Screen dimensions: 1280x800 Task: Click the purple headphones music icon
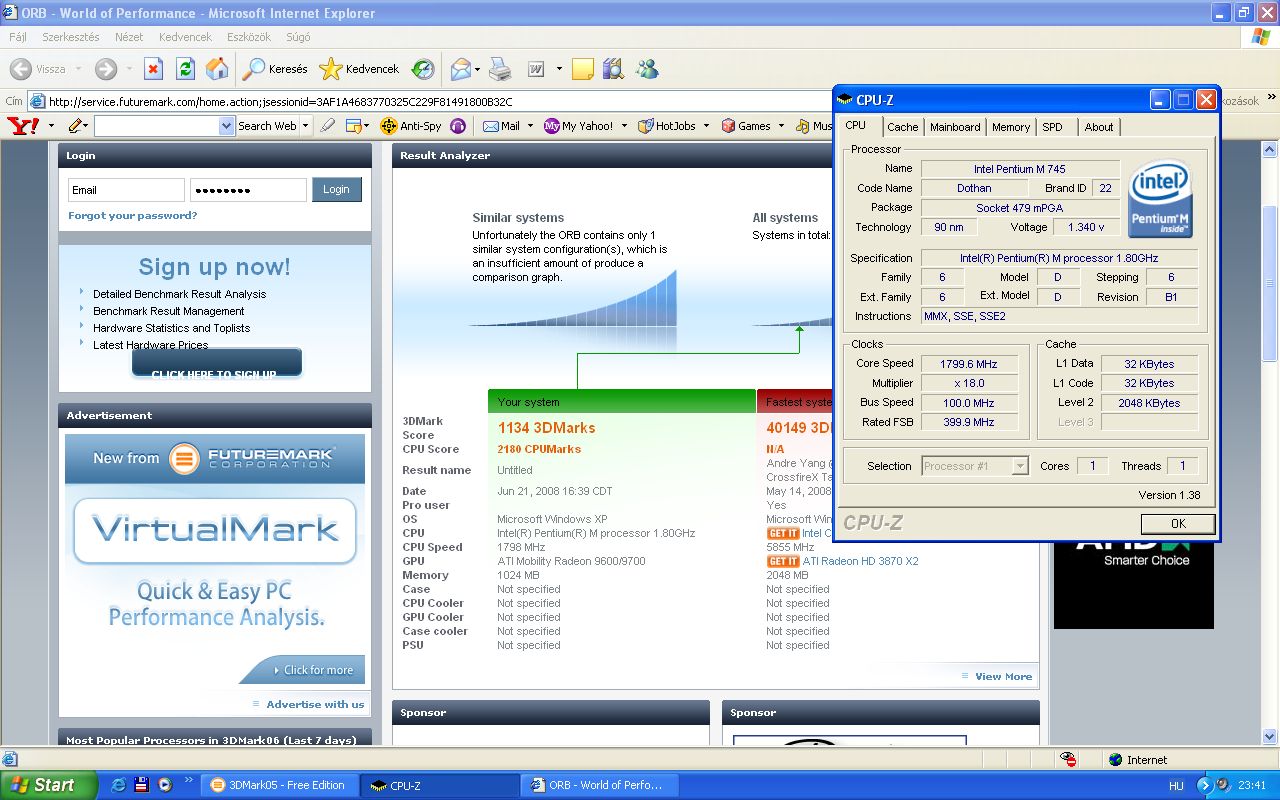458,126
